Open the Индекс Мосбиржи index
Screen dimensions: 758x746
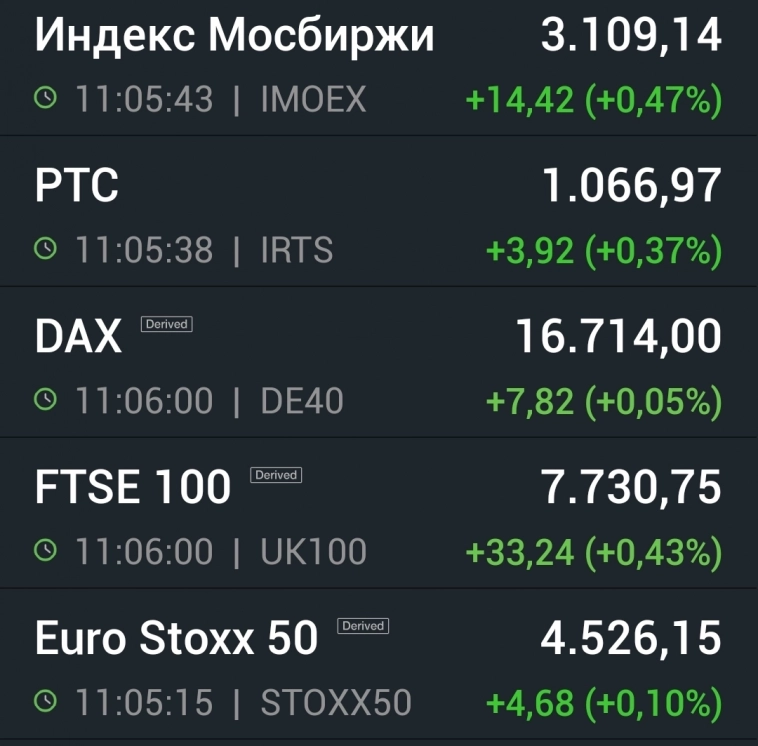234,36
